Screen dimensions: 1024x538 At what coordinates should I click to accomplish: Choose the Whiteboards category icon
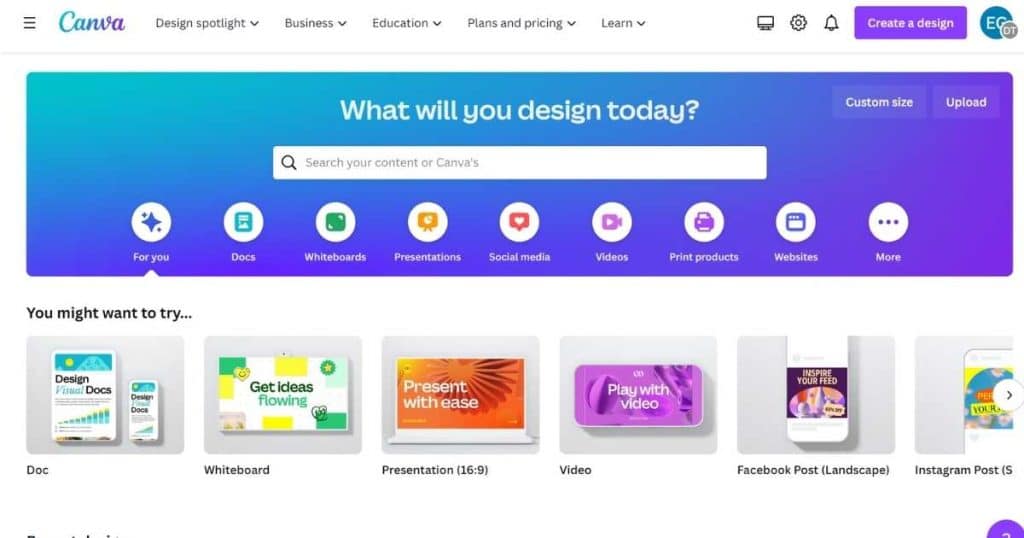click(335, 222)
